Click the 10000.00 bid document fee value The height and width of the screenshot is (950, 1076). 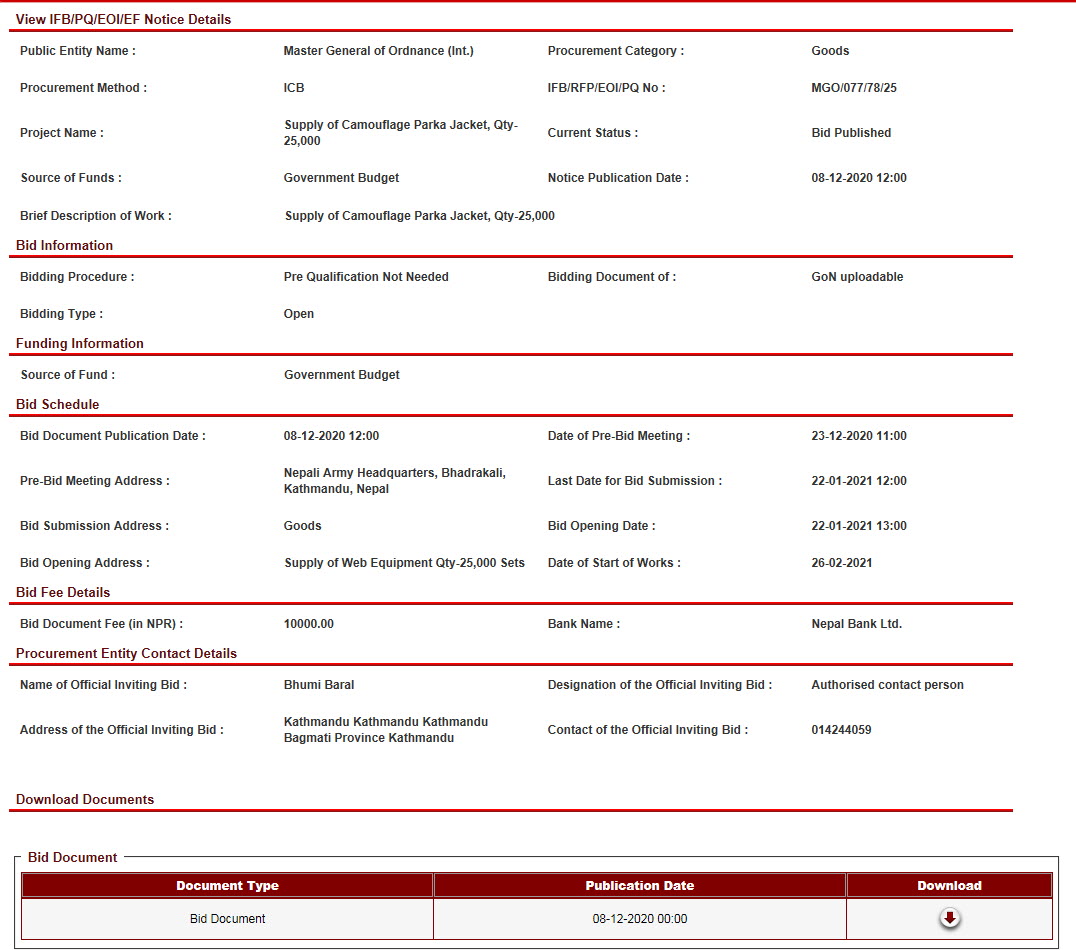[308, 624]
